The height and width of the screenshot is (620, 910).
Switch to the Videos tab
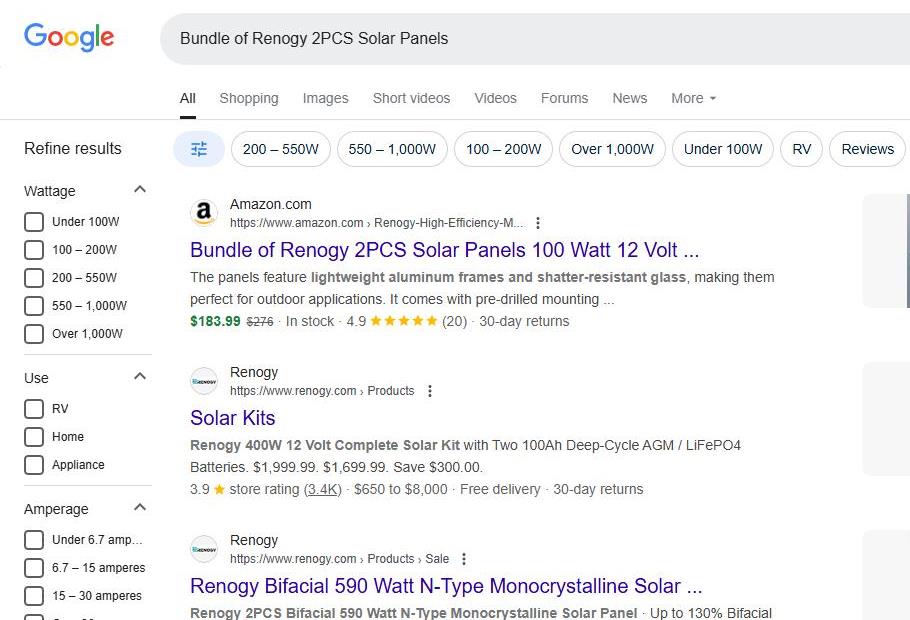496,98
